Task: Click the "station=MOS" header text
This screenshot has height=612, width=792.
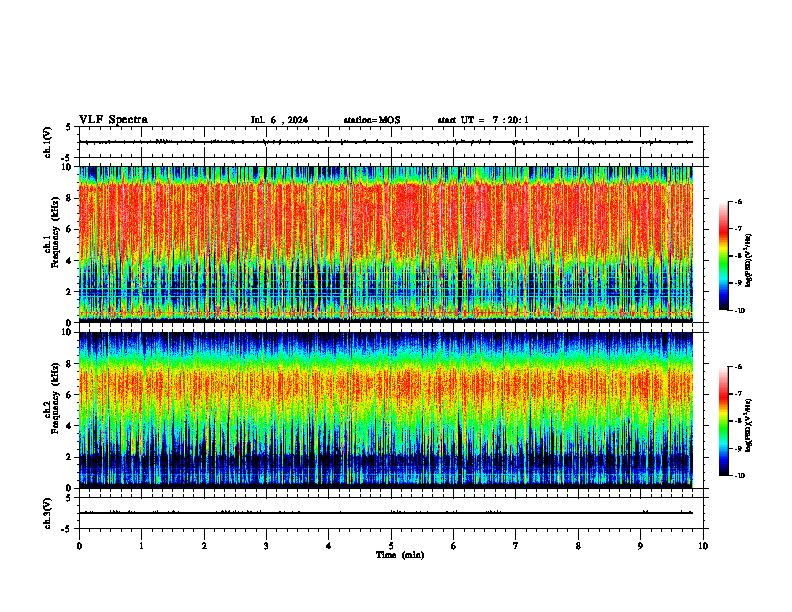Action: 372,120
